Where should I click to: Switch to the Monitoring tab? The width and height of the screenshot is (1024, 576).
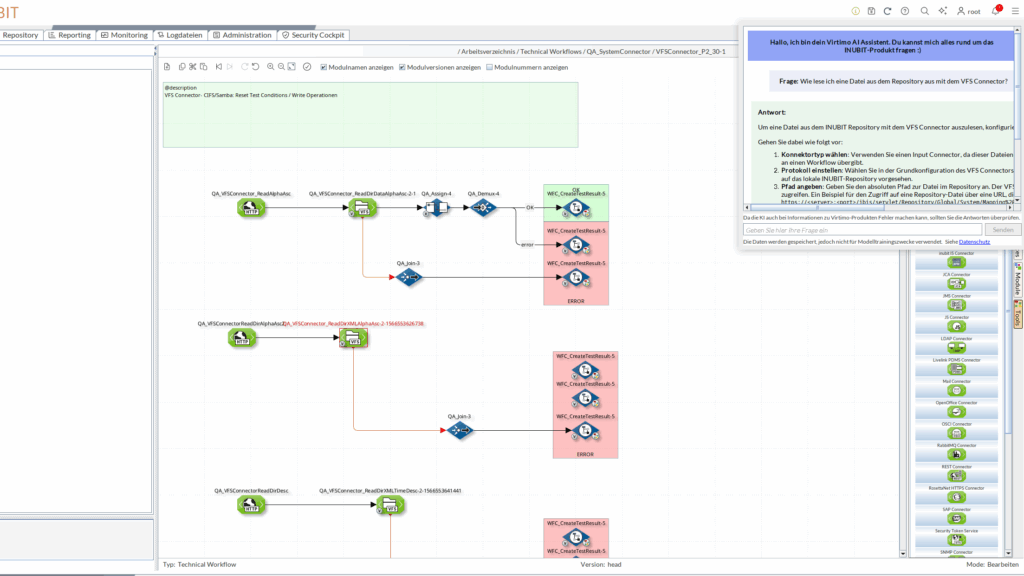(x=124, y=35)
